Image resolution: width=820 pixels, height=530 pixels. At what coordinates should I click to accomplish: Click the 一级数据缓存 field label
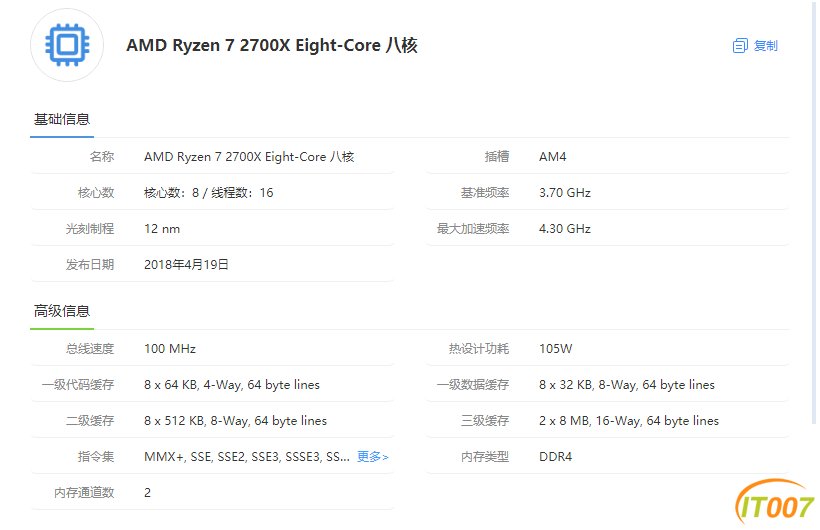point(473,385)
